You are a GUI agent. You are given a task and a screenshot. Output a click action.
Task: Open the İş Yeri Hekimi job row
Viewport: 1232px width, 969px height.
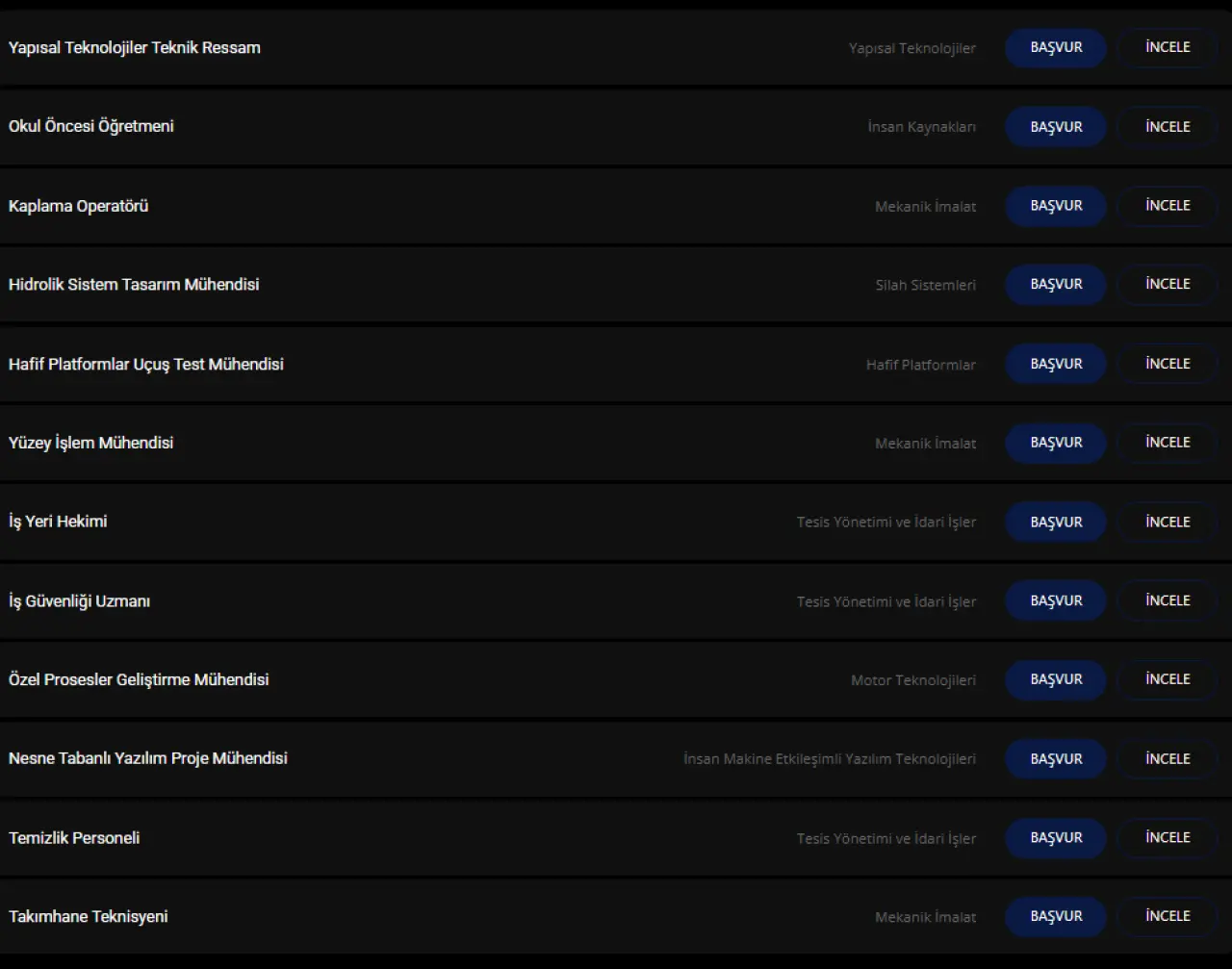coord(616,522)
